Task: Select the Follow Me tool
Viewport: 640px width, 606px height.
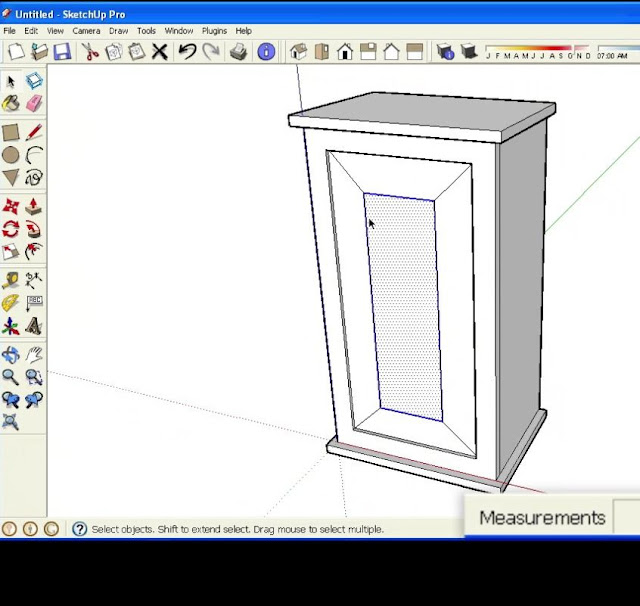Action: 34,229
